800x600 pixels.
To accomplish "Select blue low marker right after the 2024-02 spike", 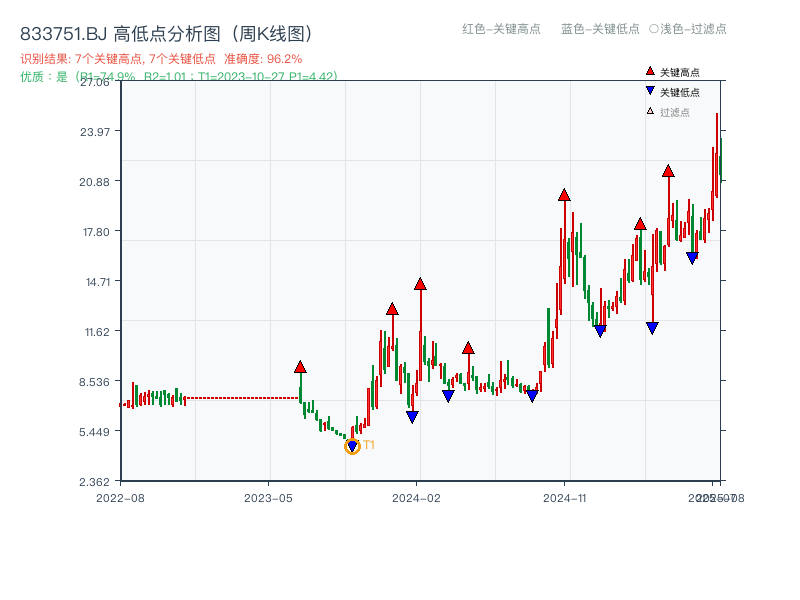I will 448,396.
